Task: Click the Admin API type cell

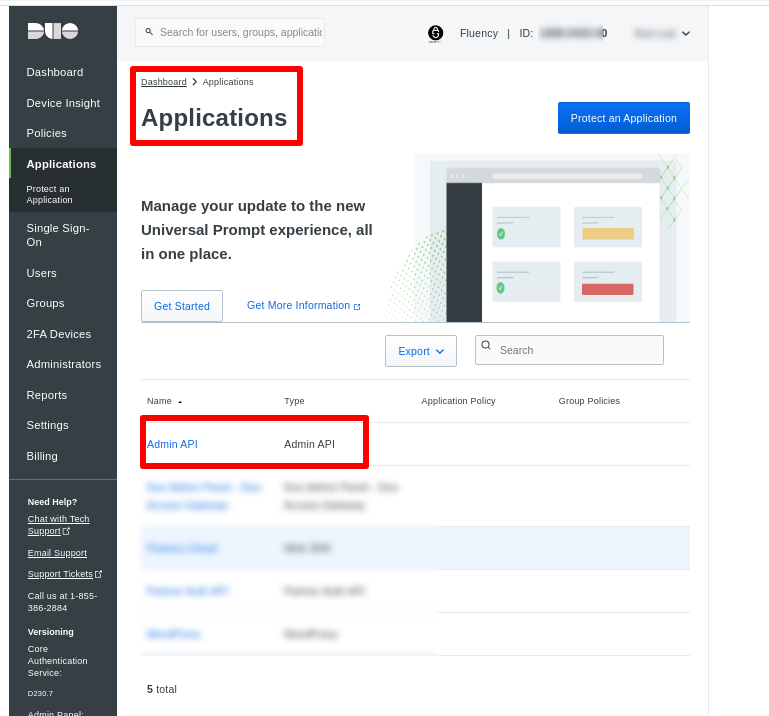Action: 309,444
